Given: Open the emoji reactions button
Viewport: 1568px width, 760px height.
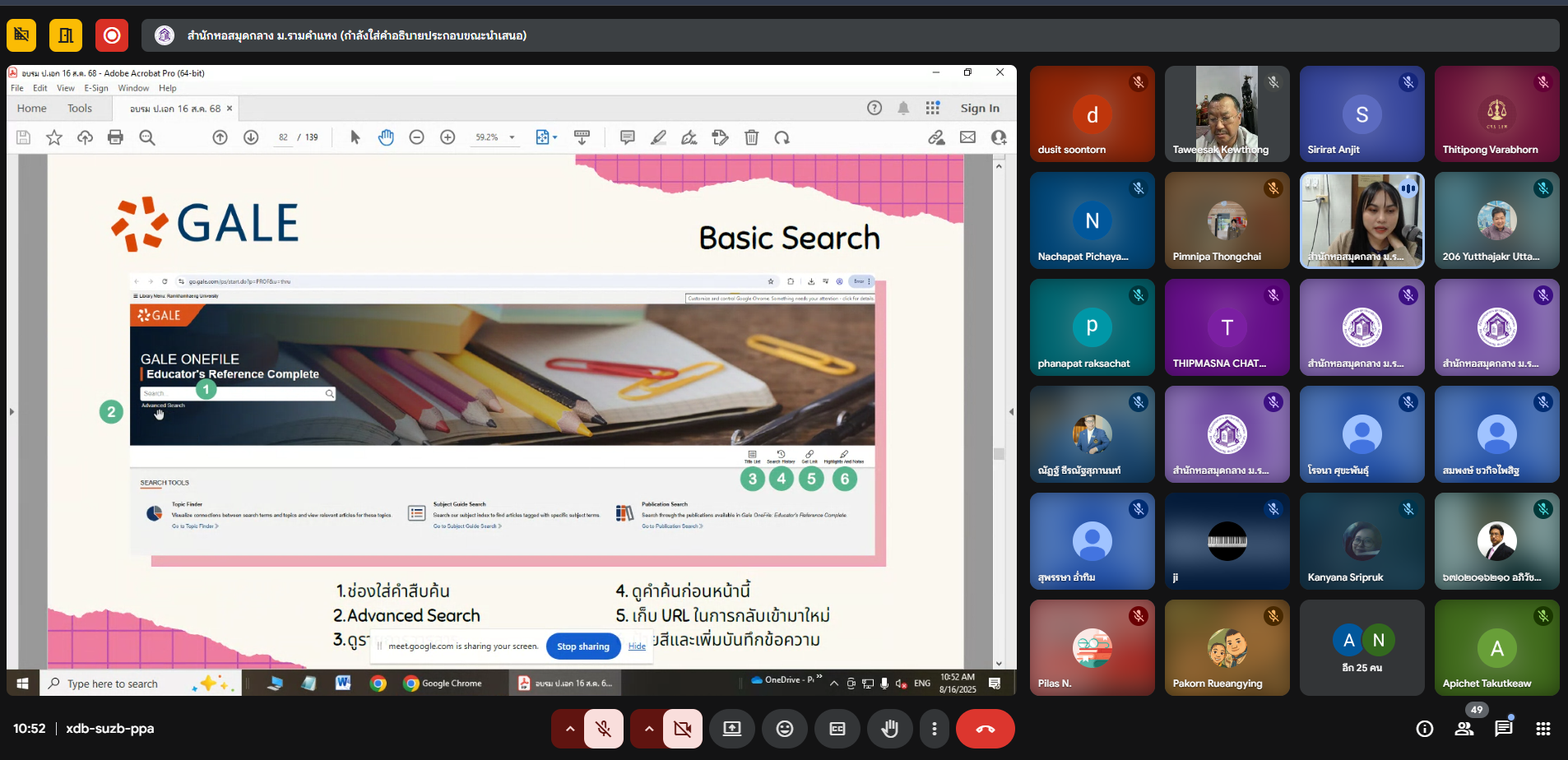Looking at the screenshot, I should point(785,729).
